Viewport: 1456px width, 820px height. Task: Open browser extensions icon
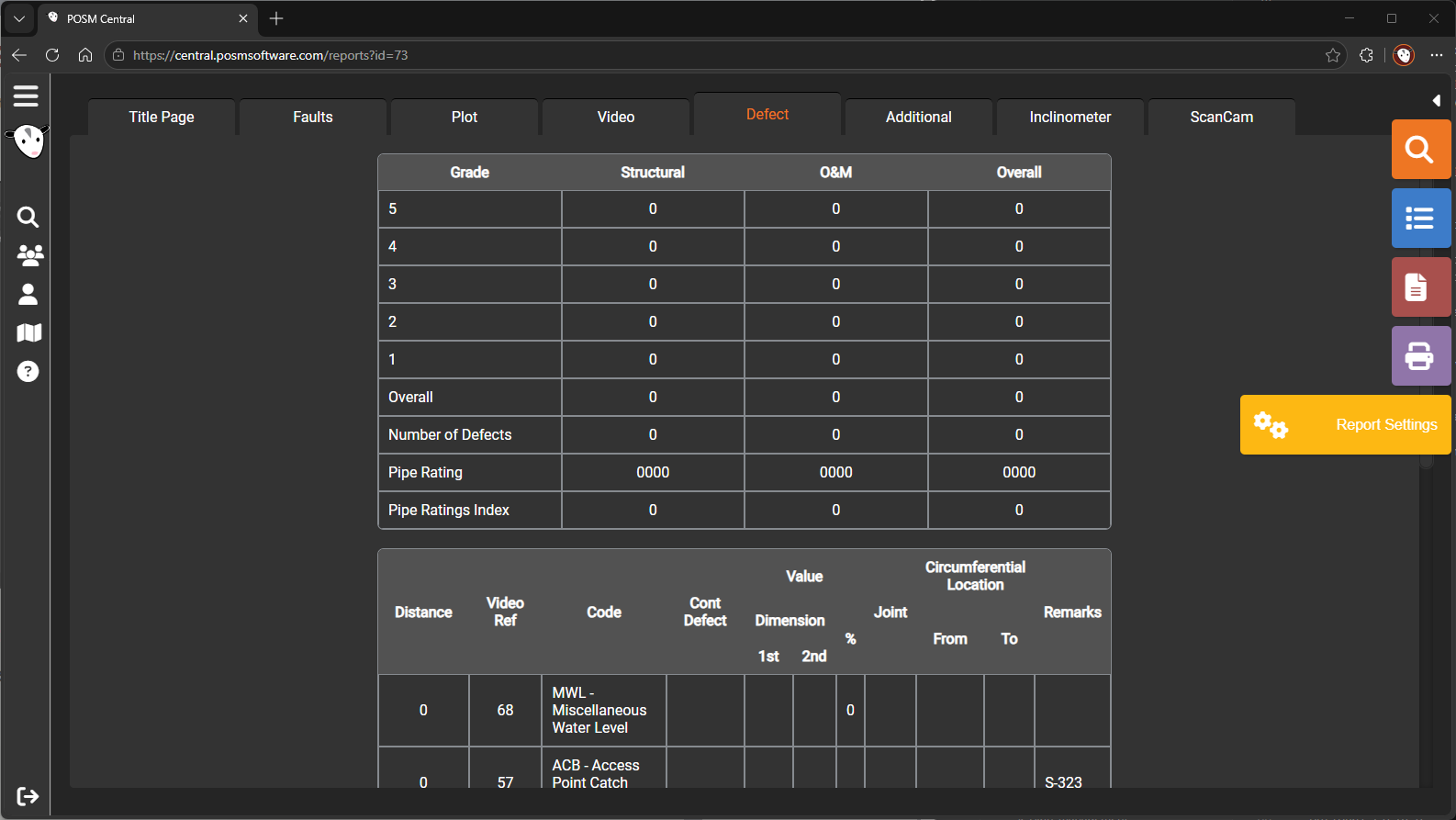pos(1366,55)
